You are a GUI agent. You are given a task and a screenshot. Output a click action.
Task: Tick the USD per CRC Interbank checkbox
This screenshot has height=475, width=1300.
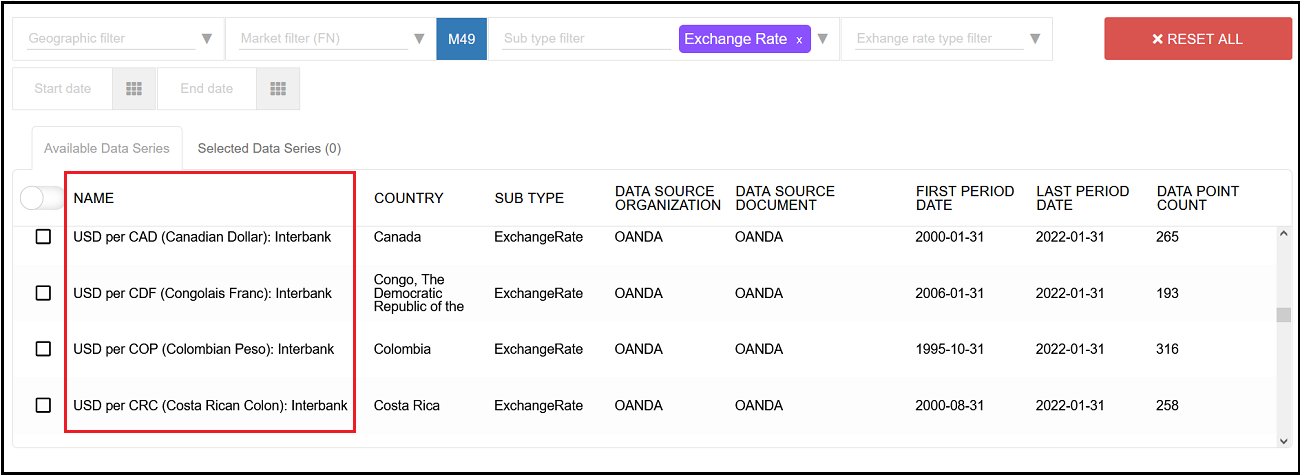point(43,405)
